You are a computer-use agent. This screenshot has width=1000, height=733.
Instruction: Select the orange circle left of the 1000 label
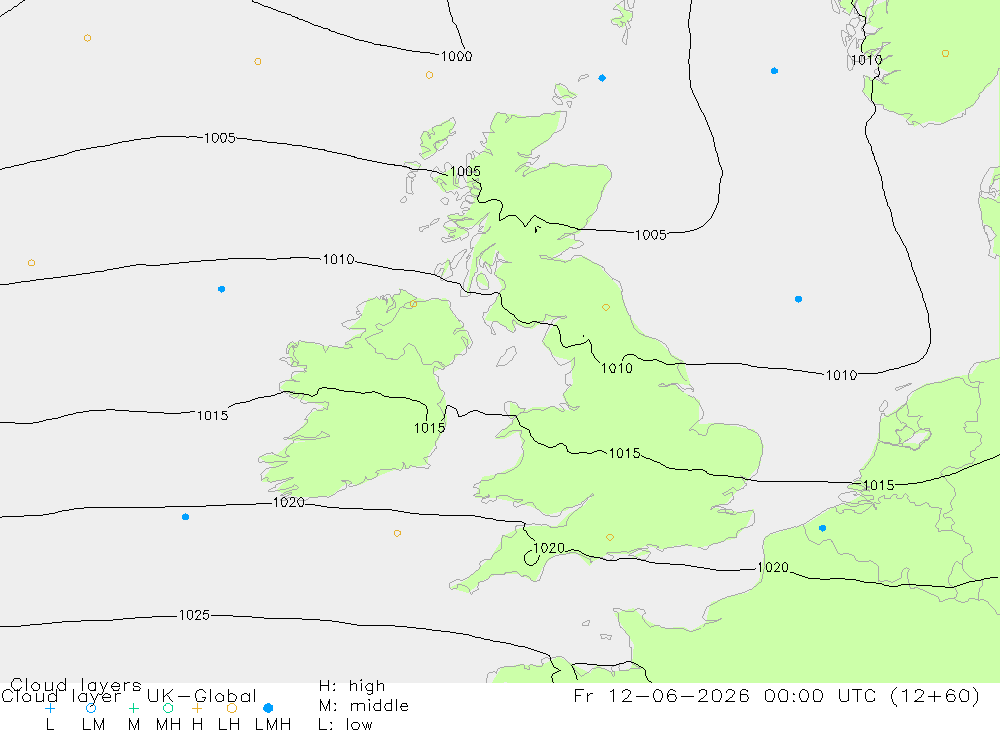429,75
